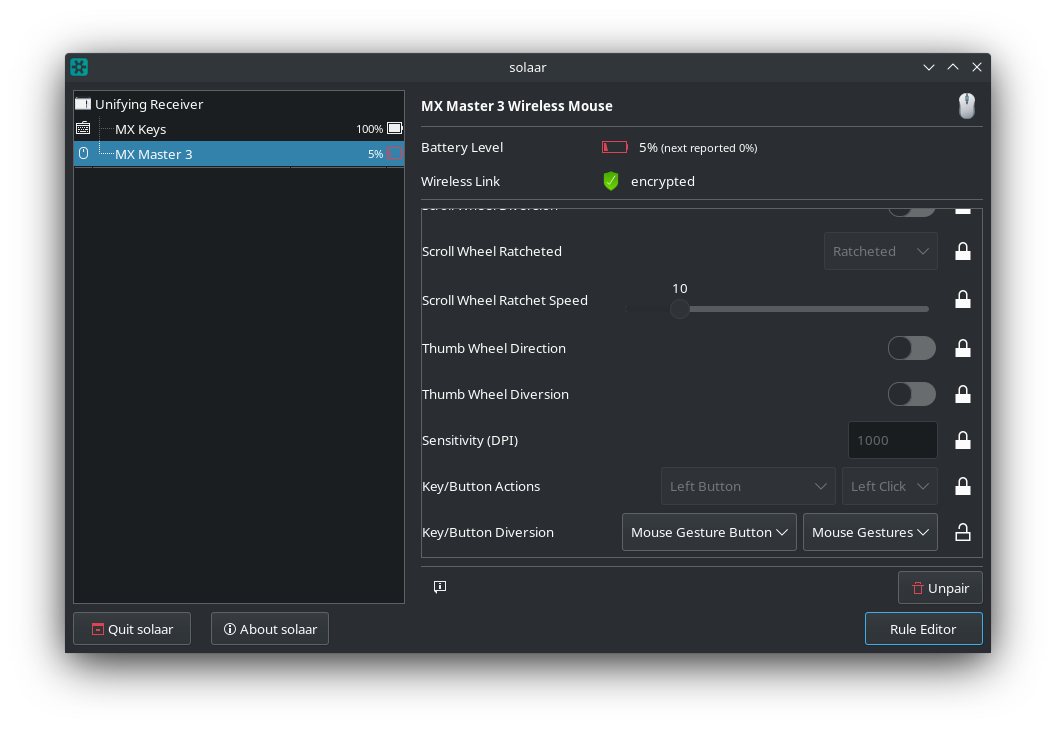Click the mouse icon beside MX Master 3 header

(966, 105)
